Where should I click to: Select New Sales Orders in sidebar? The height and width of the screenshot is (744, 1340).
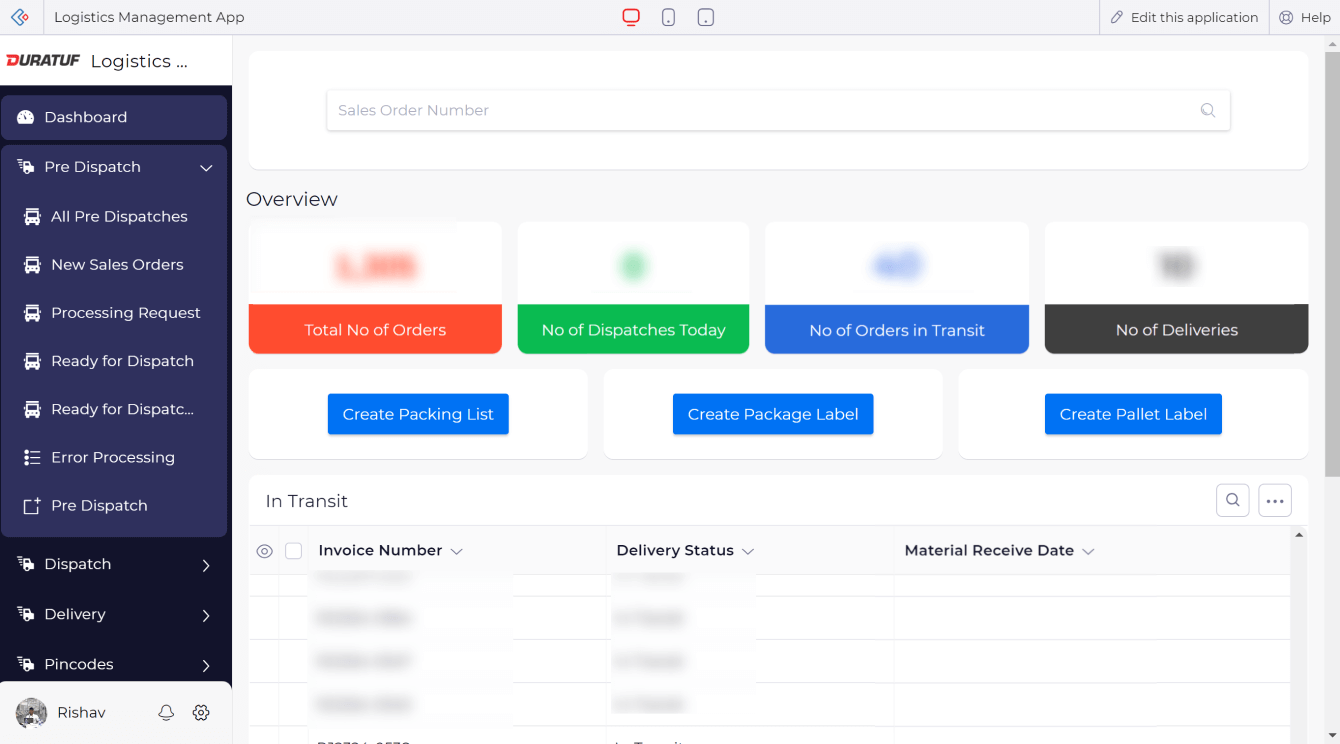coord(117,265)
